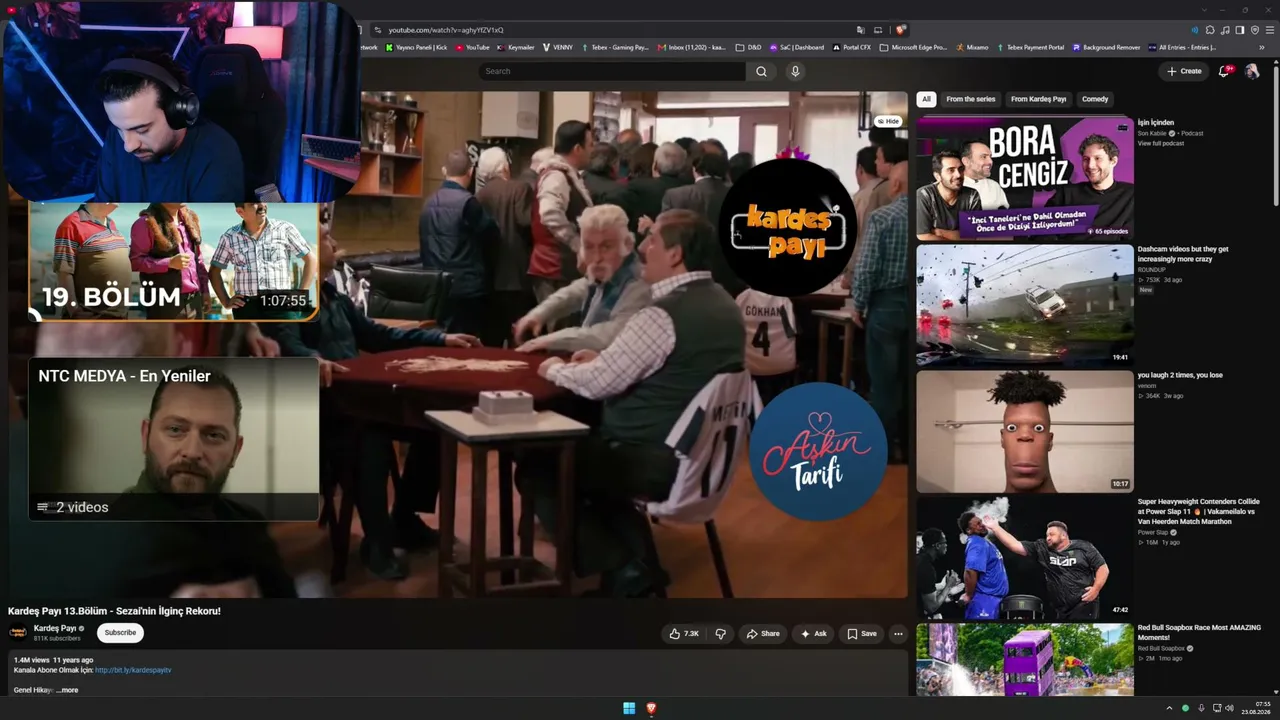Open YouTube notifications bell
The width and height of the screenshot is (1280, 720).
pos(1224,71)
